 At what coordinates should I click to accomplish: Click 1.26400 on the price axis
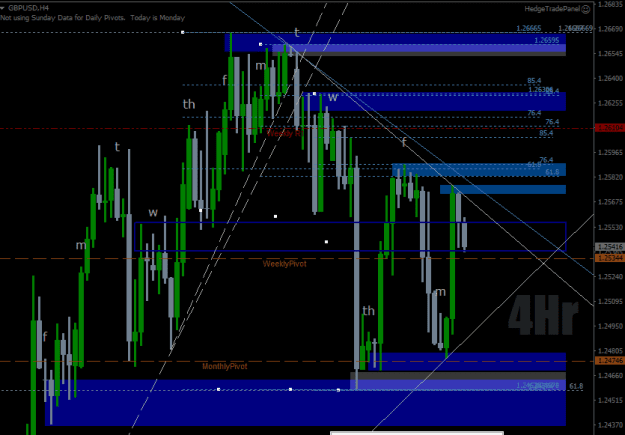(x=610, y=78)
